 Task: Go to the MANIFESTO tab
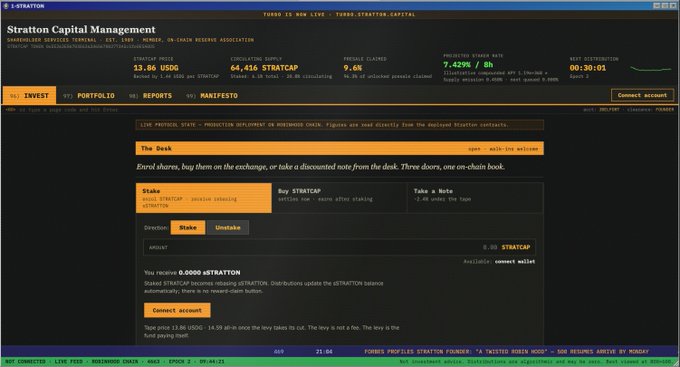tap(212, 95)
